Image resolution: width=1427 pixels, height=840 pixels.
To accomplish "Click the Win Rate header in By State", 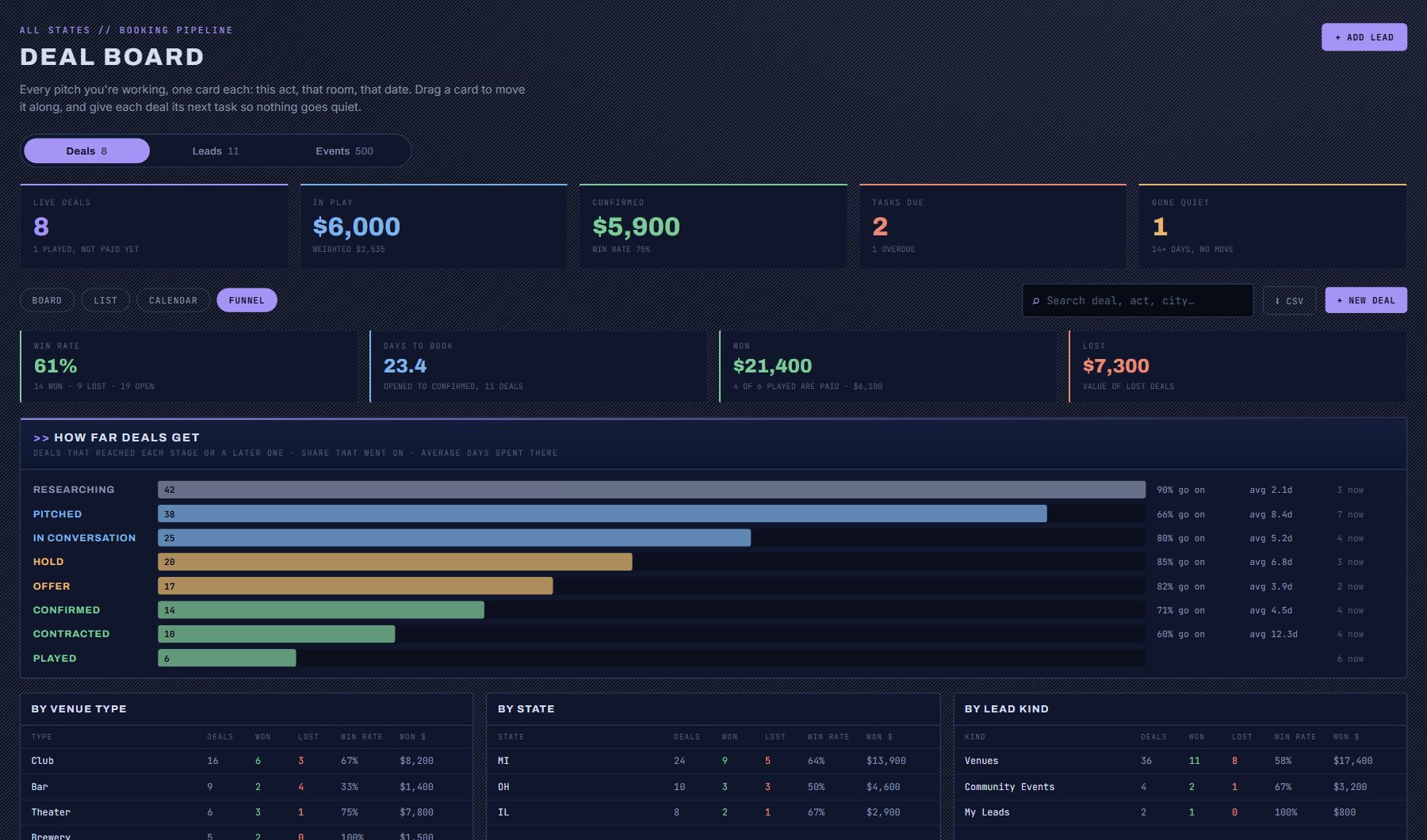I will click(828, 737).
